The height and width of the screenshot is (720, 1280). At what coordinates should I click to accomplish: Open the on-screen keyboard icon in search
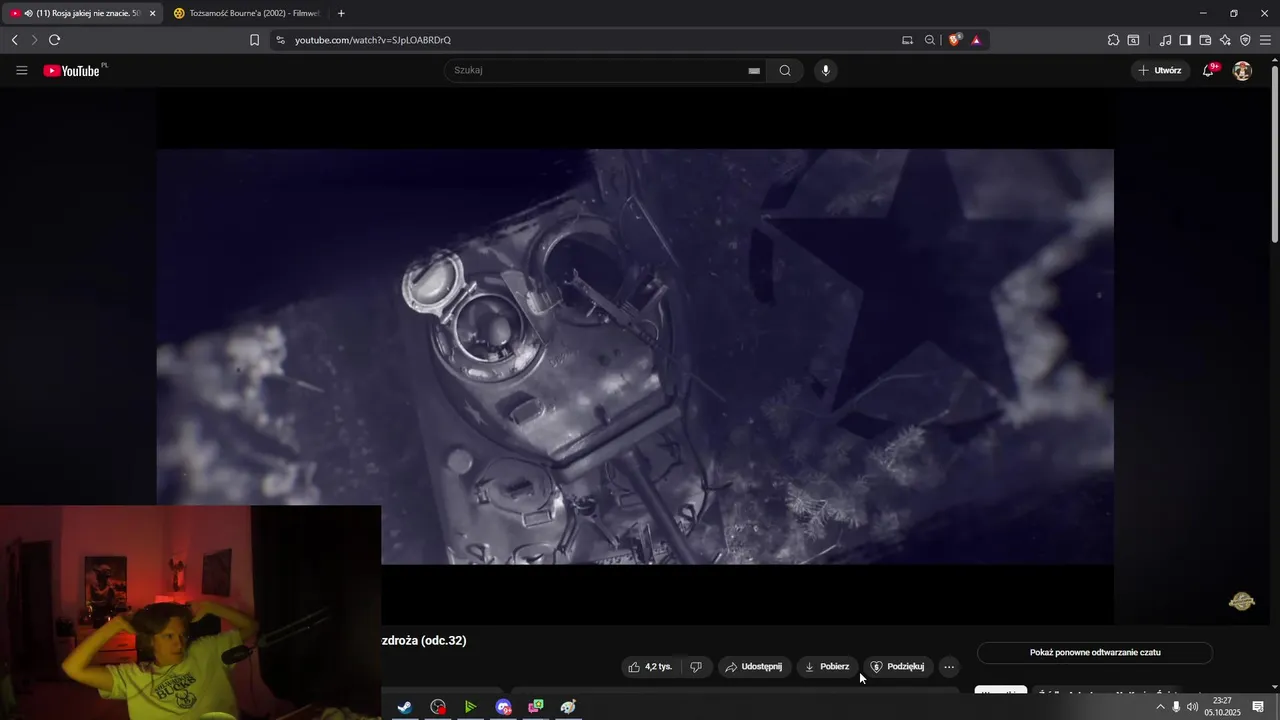754,71
